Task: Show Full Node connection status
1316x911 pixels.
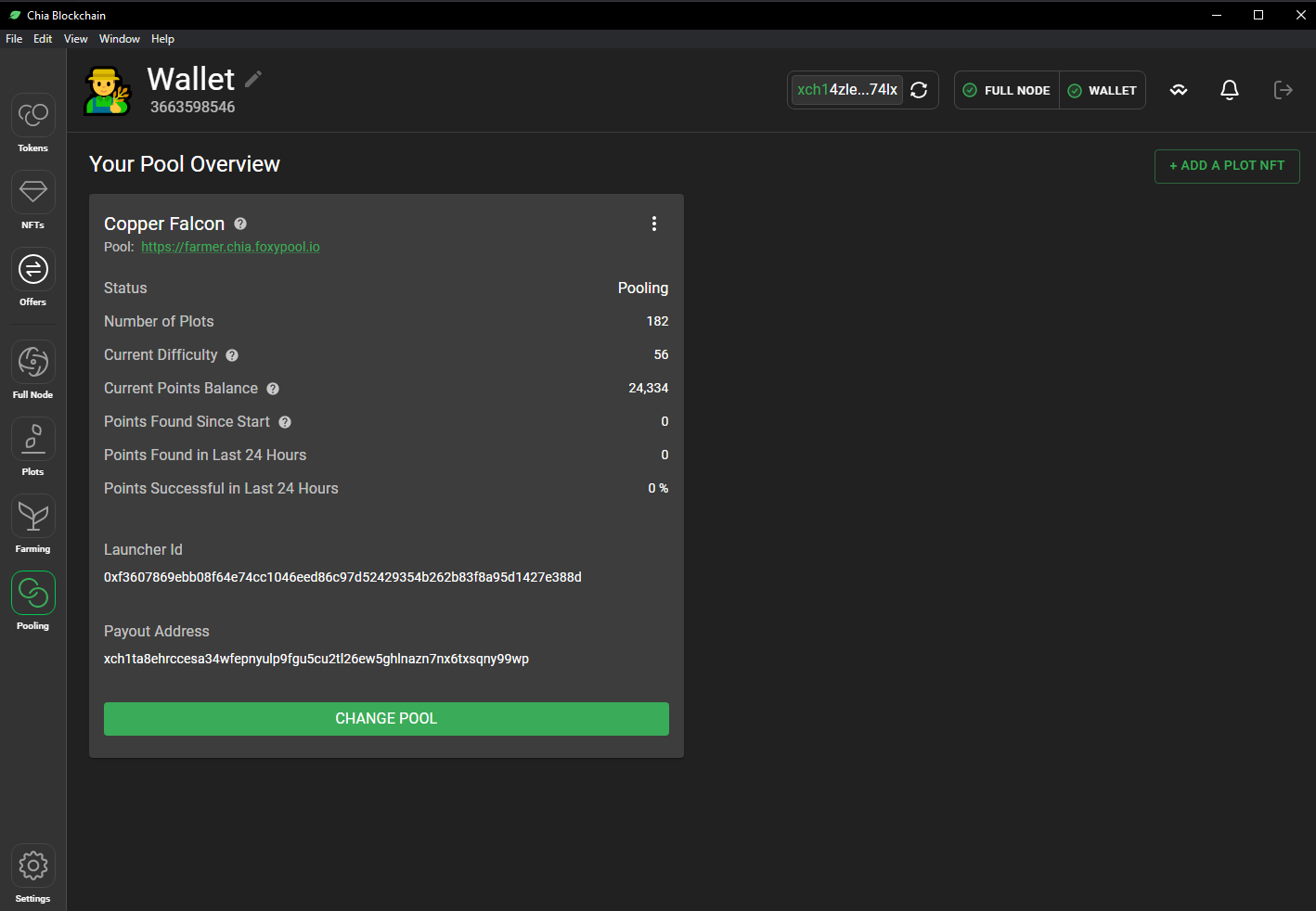Action: coord(1007,90)
